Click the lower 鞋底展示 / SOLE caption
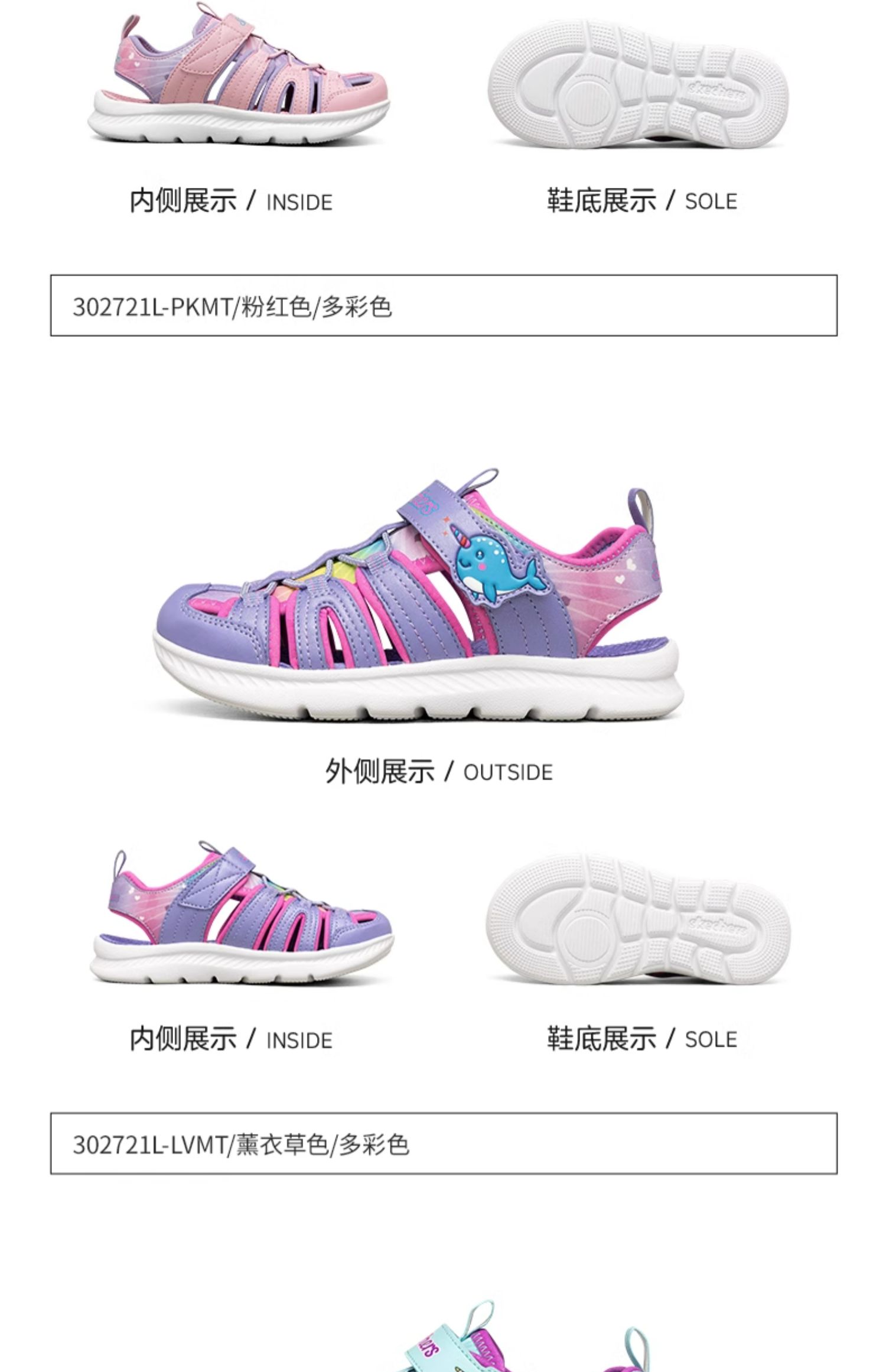This screenshot has width=886, height=1372. coord(641,1039)
